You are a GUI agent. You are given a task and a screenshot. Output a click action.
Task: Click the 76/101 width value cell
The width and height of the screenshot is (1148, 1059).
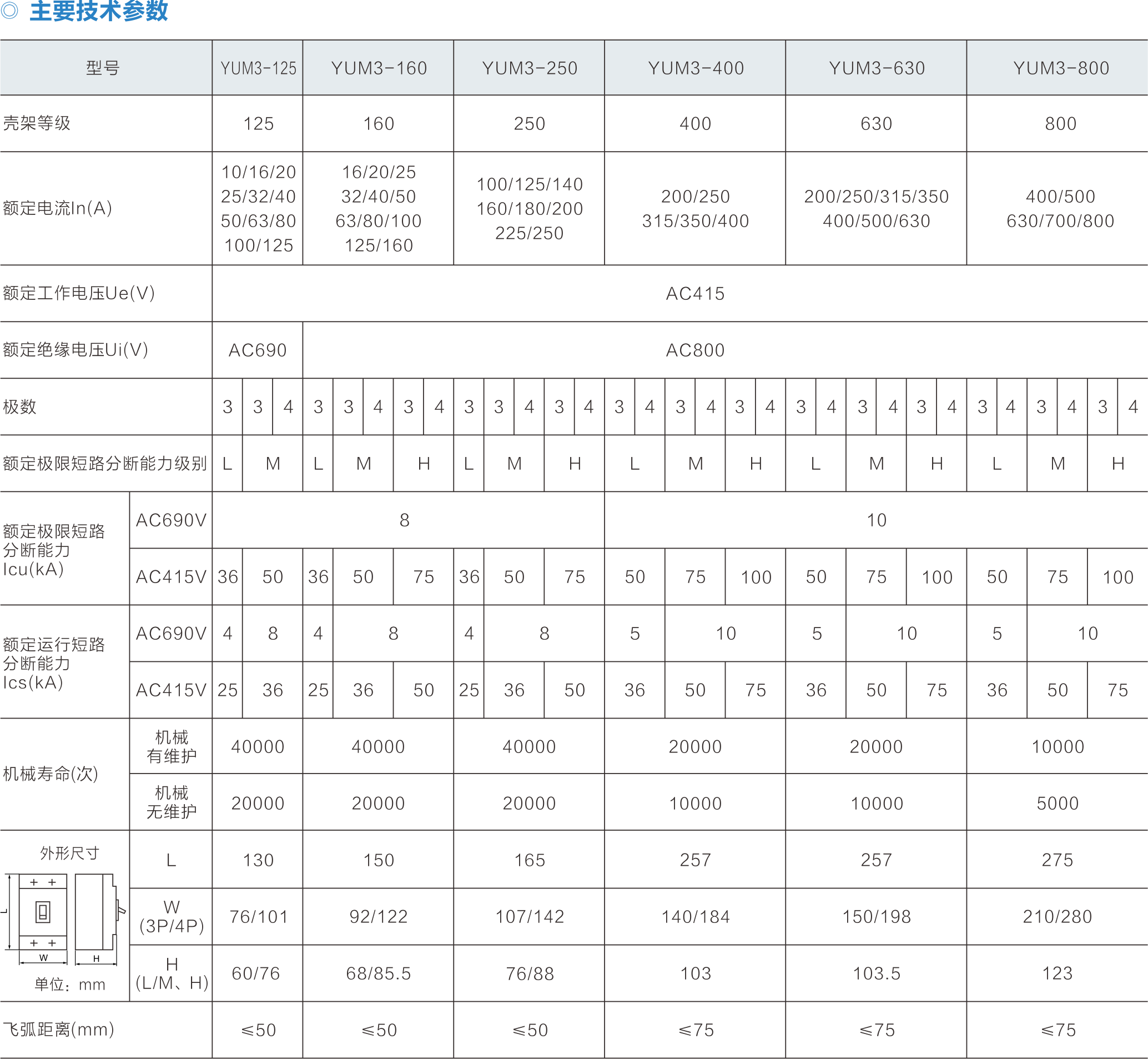coord(258,917)
